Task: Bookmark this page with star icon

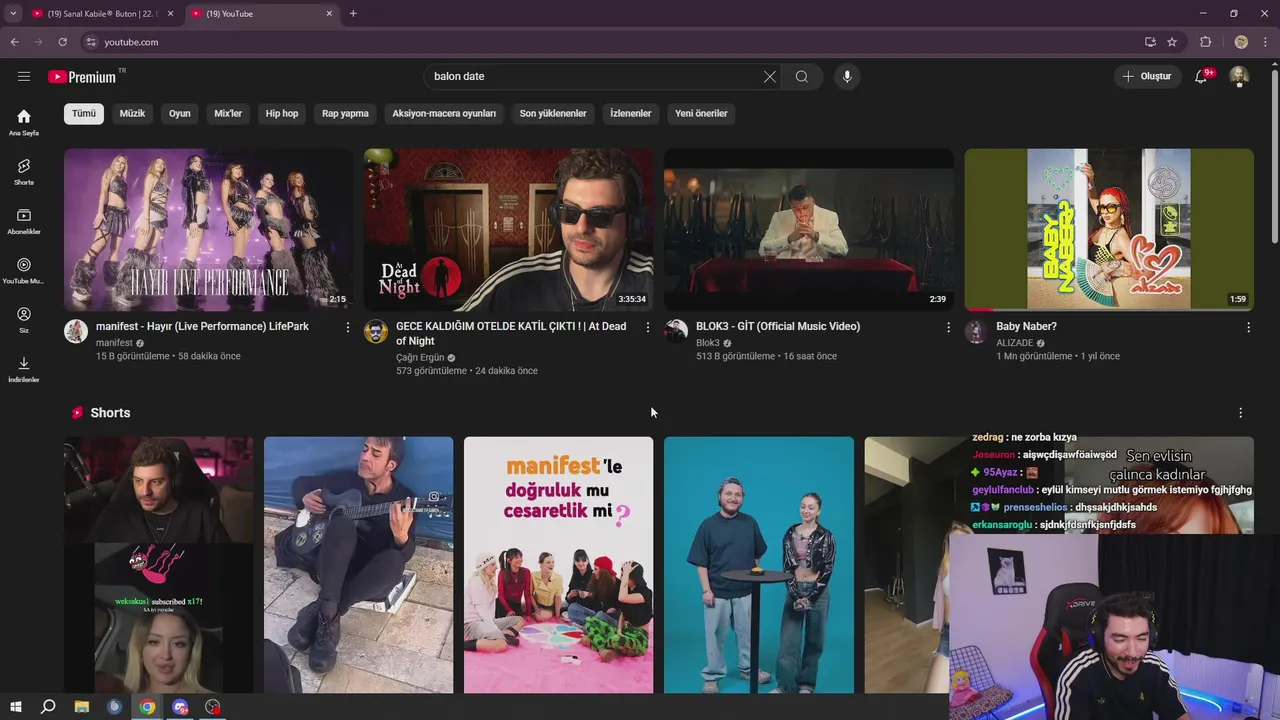Action: click(1172, 42)
